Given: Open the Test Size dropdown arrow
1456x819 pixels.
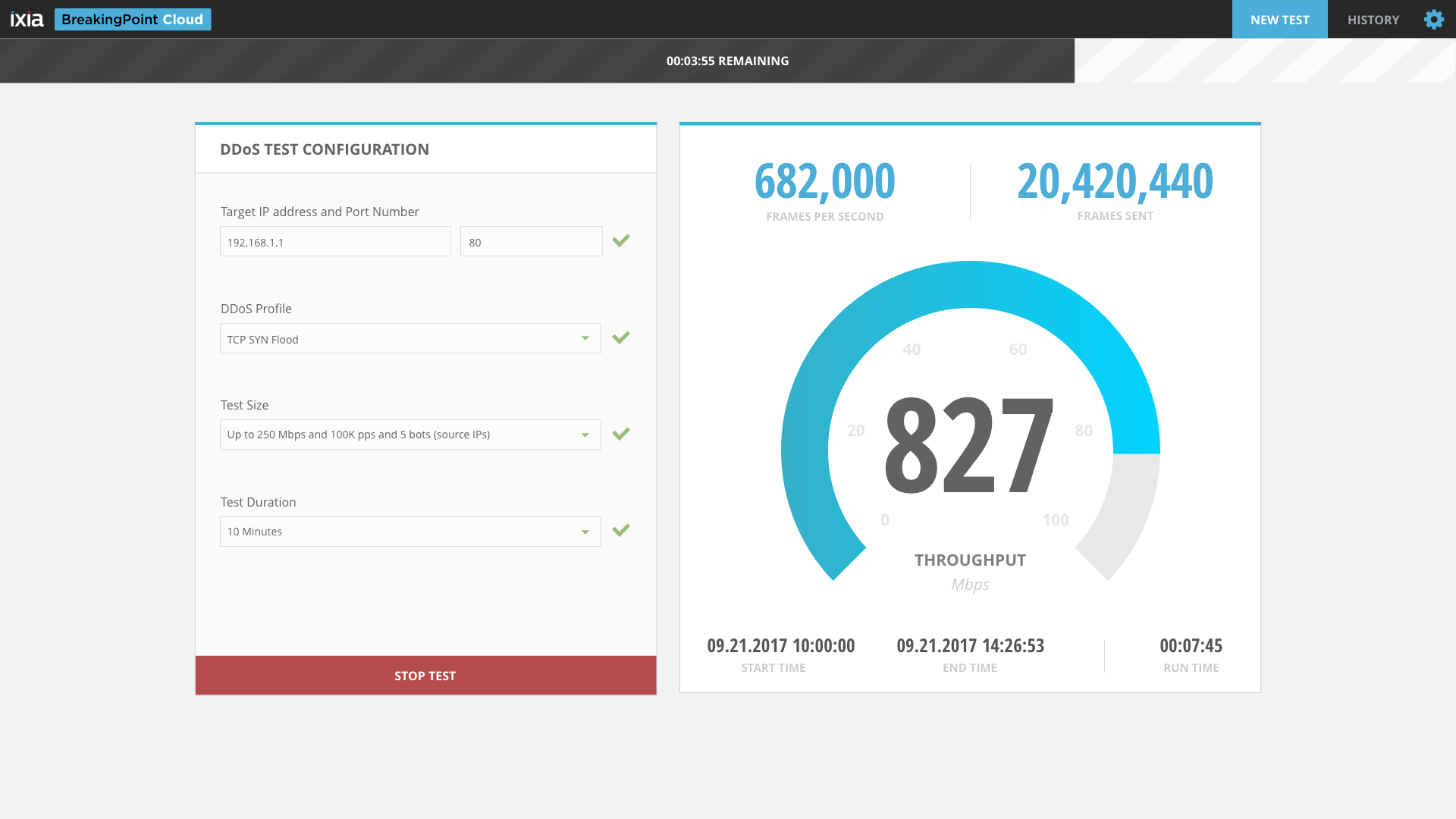Looking at the screenshot, I should [x=585, y=435].
